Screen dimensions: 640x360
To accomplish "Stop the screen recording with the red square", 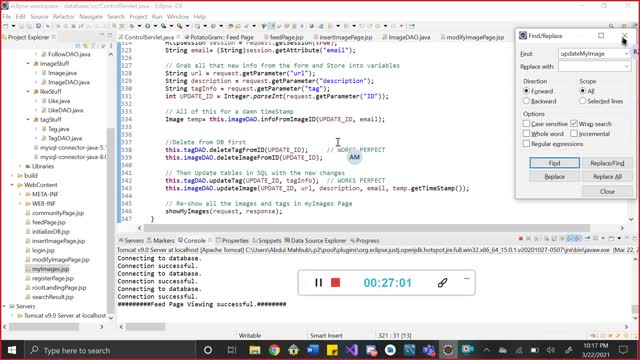I will [x=336, y=282].
